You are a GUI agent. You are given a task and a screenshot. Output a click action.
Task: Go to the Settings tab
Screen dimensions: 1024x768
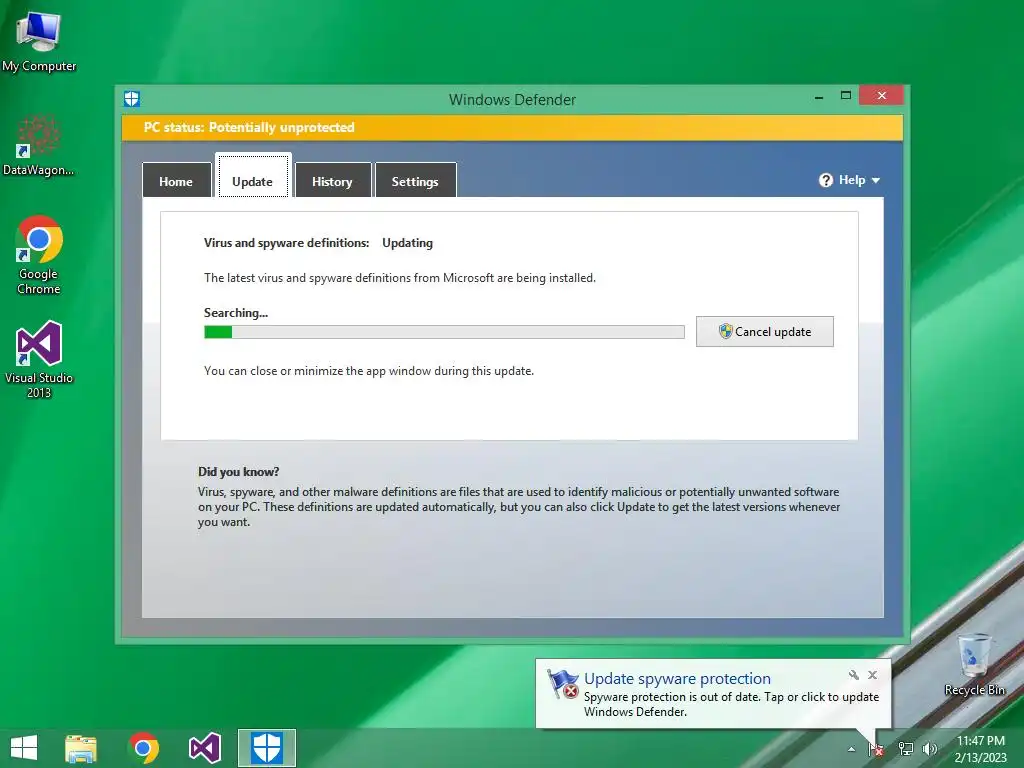tap(415, 181)
